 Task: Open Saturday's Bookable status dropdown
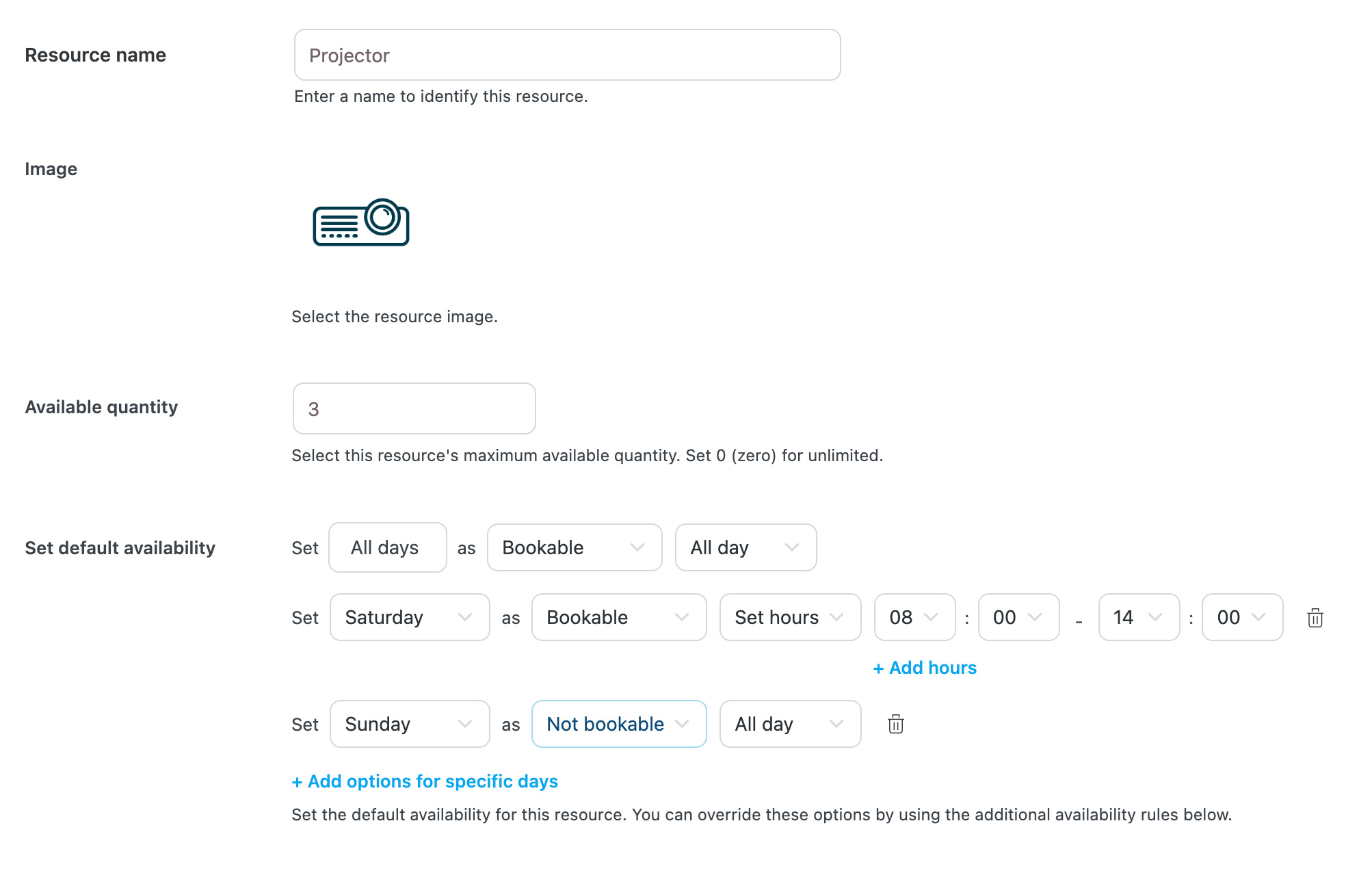point(618,617)
